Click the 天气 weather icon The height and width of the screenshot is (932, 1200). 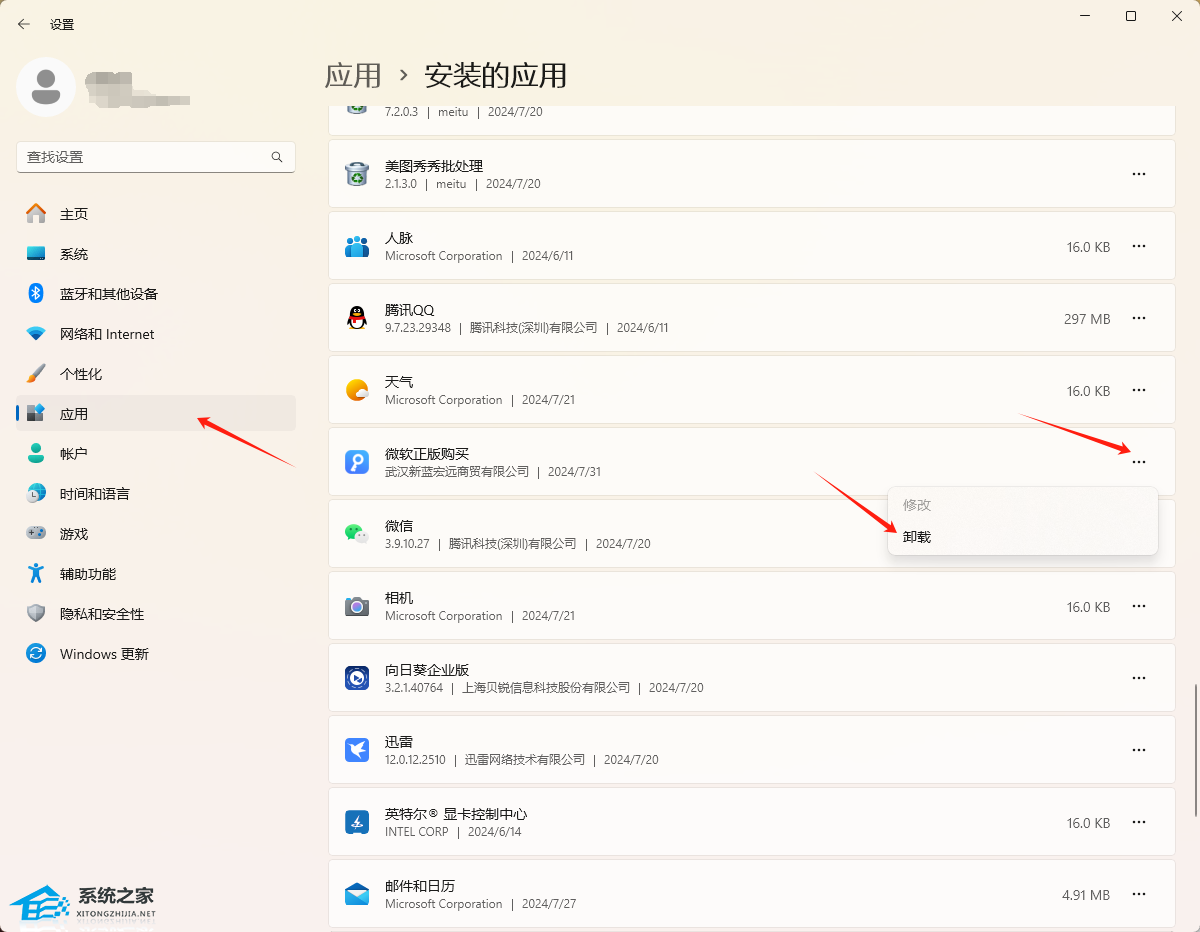[x=357, y=390]
